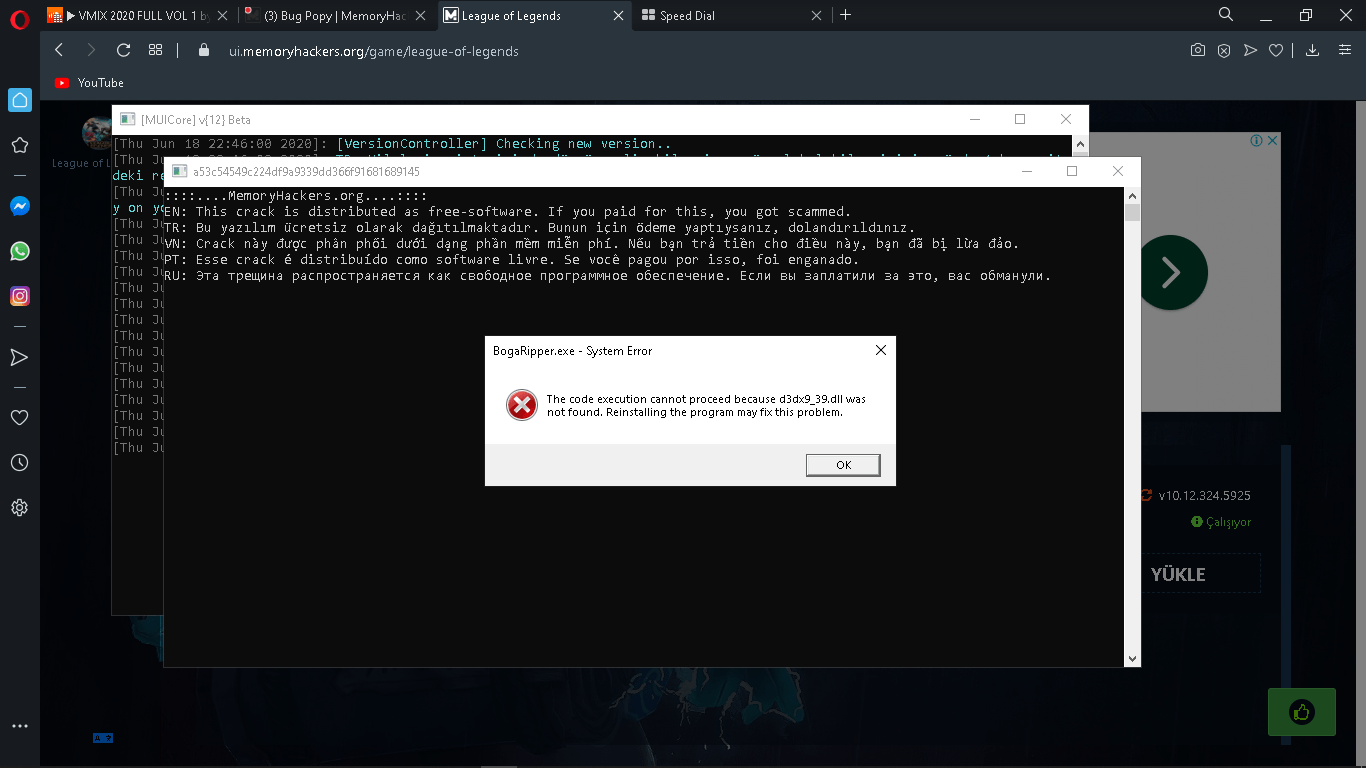1366x768 pixels.
Task: Click the "d3dx9_39.dll was not found" error message
Action: point(706,405)
